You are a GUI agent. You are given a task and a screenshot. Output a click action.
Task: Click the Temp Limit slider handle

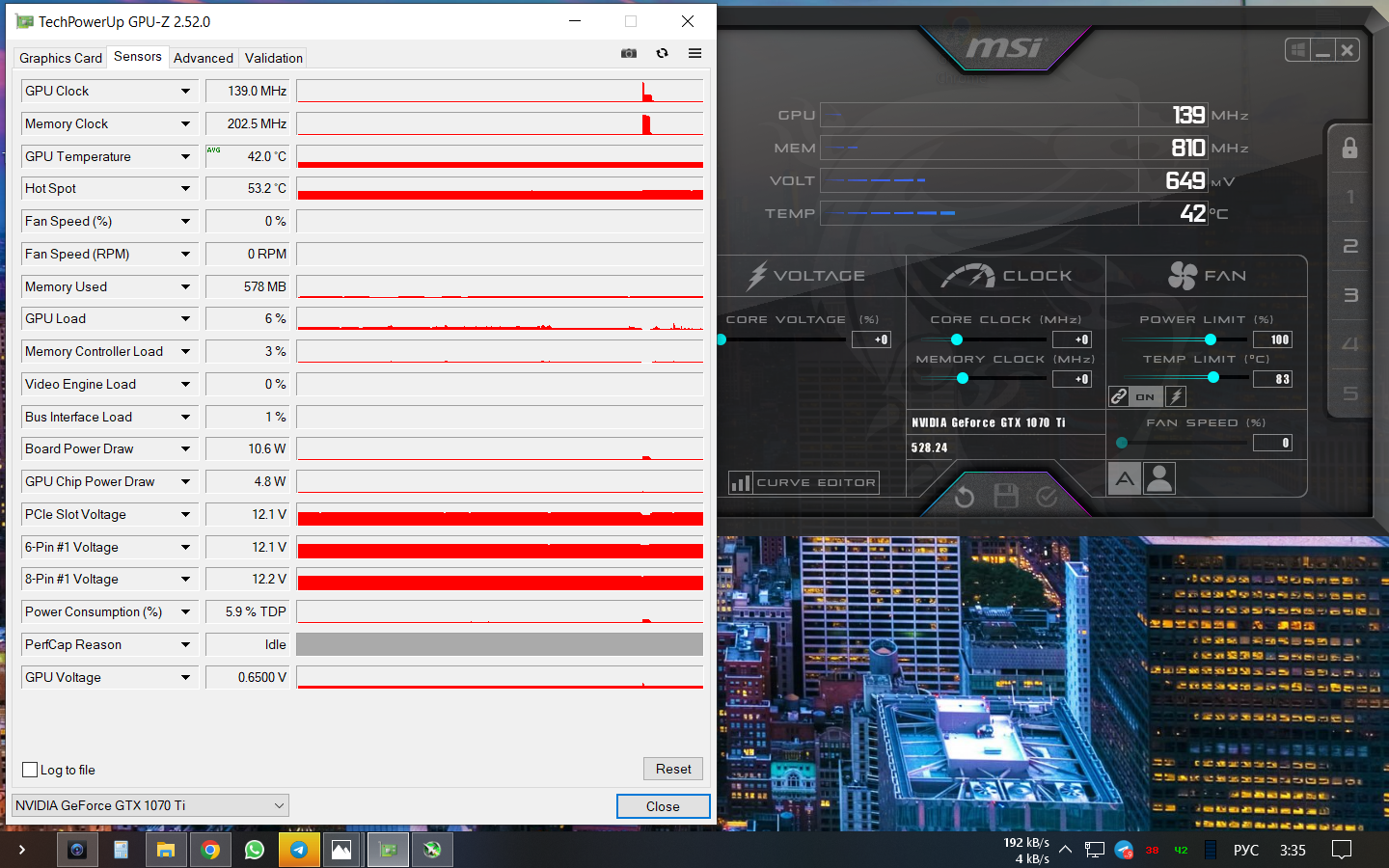tap(1213, 378)
